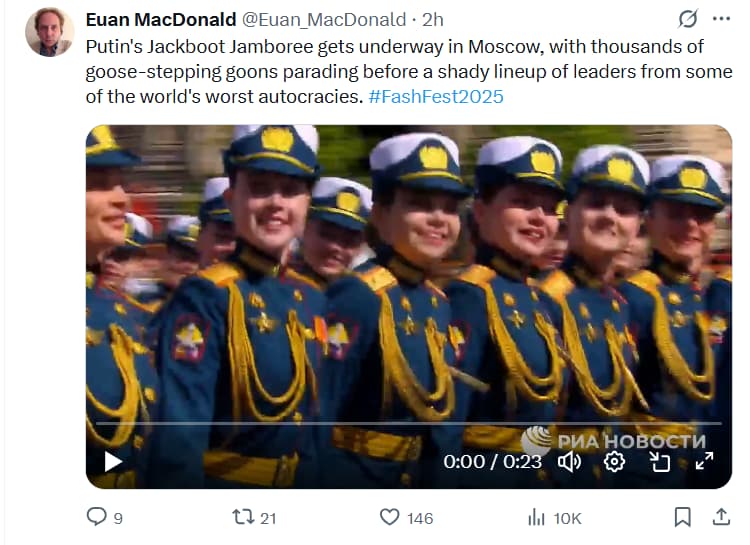
Task: Switch video to picture-in-picture mode
Action: [x=660, y=462]
